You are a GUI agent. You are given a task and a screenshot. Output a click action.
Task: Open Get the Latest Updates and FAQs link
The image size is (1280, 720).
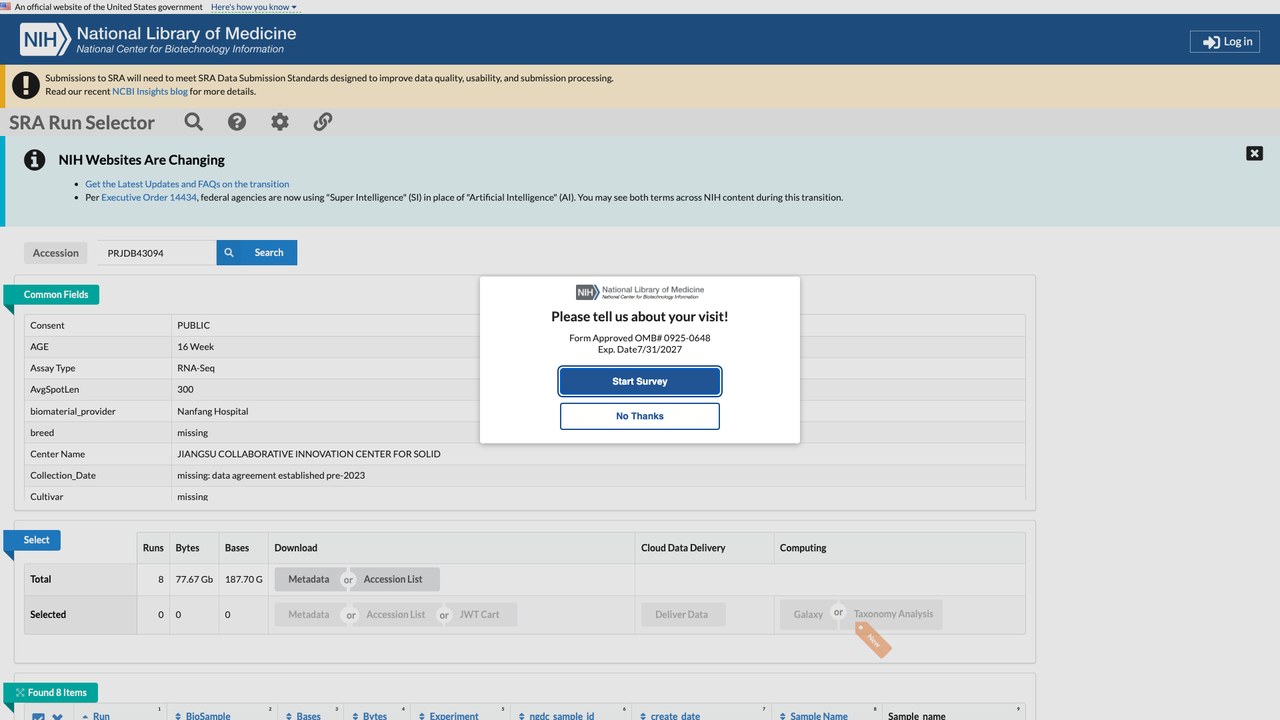coord(187,184)
